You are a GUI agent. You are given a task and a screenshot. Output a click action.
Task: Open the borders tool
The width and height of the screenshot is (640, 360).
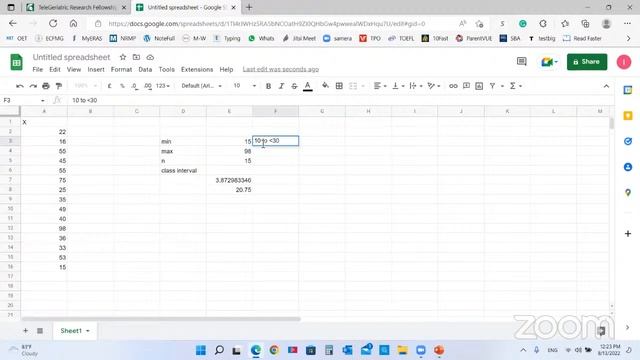[x=339, y=86]
